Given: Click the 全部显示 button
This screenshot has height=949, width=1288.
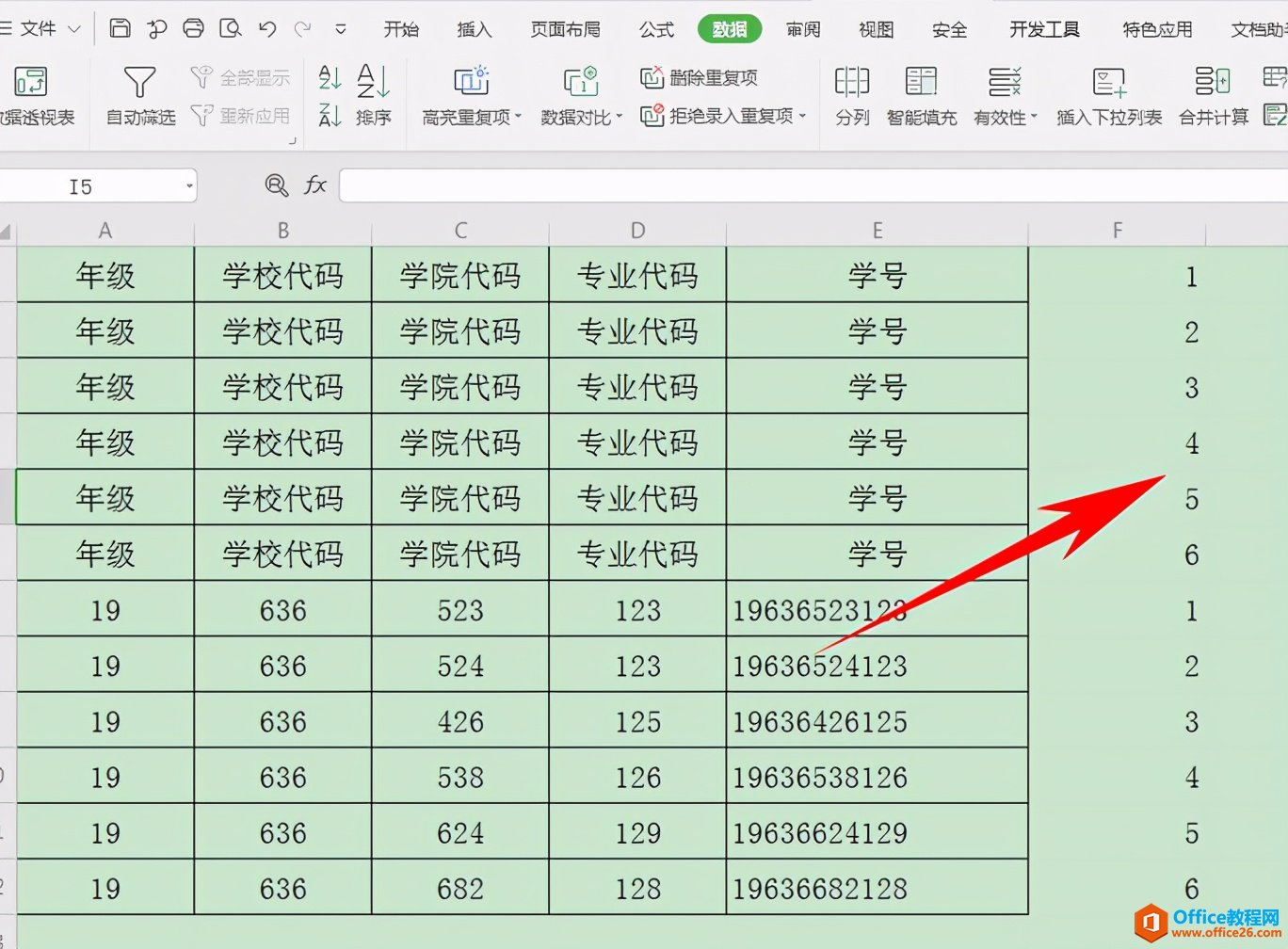Looking at the screenshot, I should click(241, 77).
